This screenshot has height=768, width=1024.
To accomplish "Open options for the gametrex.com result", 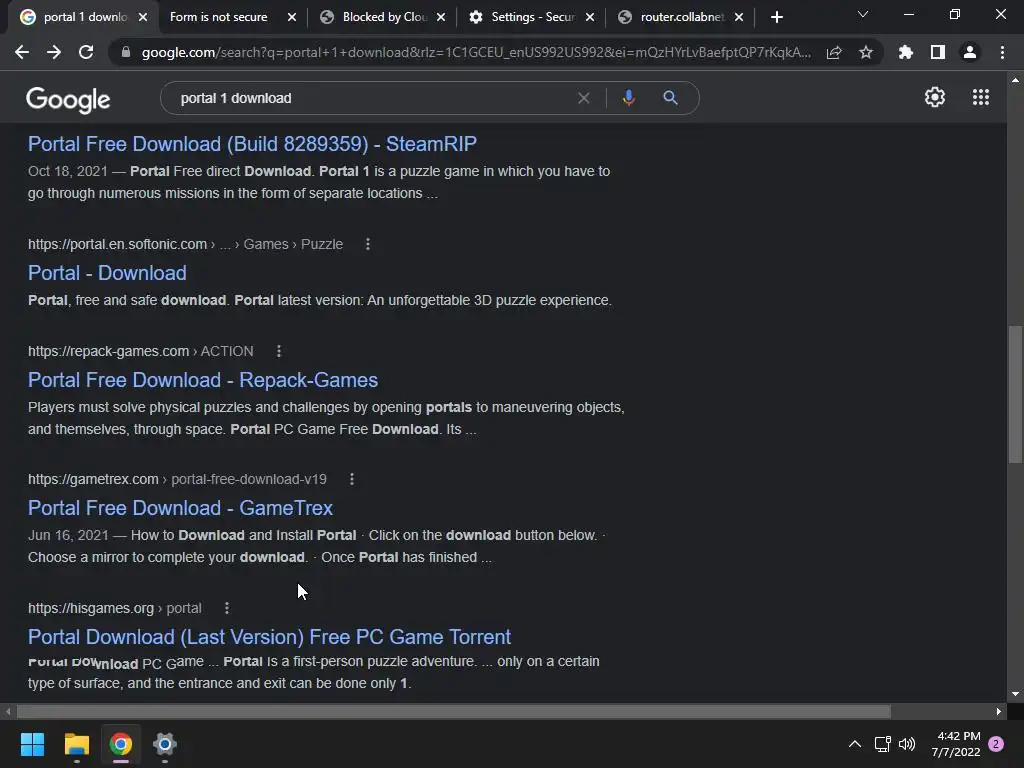I will coord(352,479).
